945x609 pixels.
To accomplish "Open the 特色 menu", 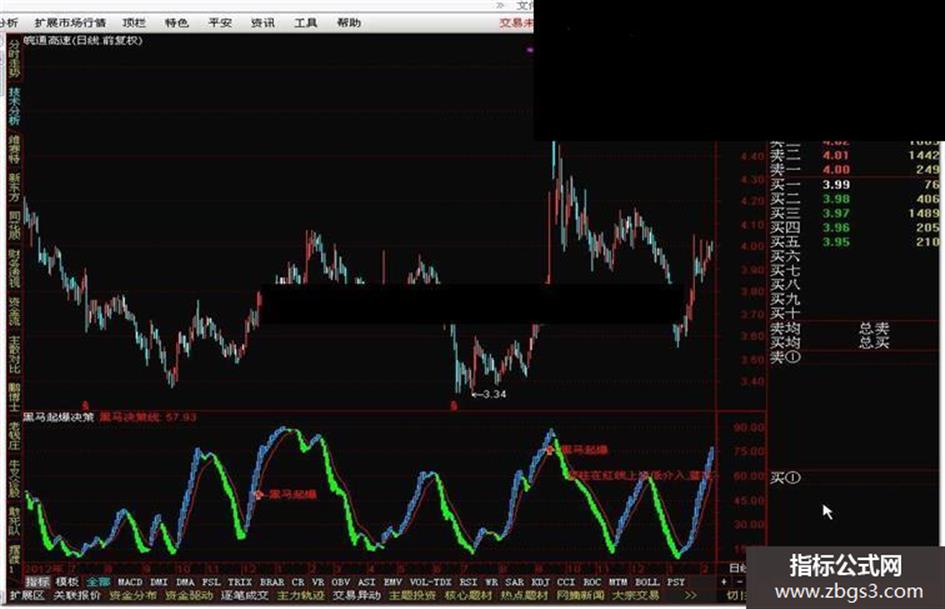I will click(177, 23).
